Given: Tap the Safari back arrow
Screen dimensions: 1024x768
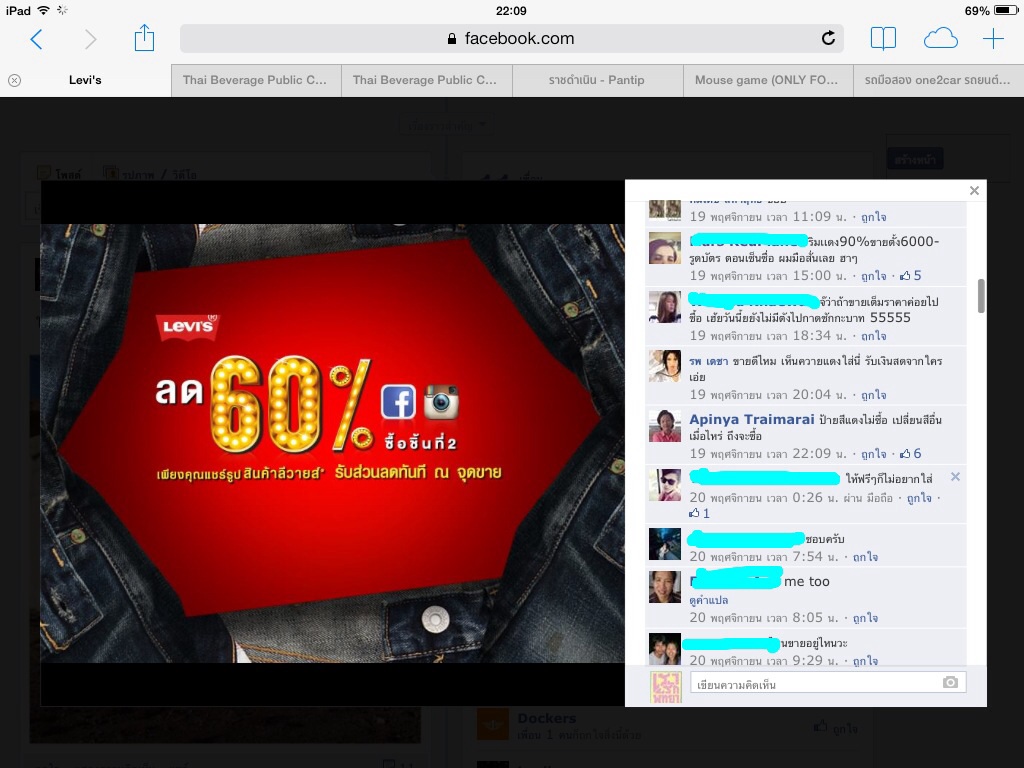Looking at the screenshot, I should [37, 39].
